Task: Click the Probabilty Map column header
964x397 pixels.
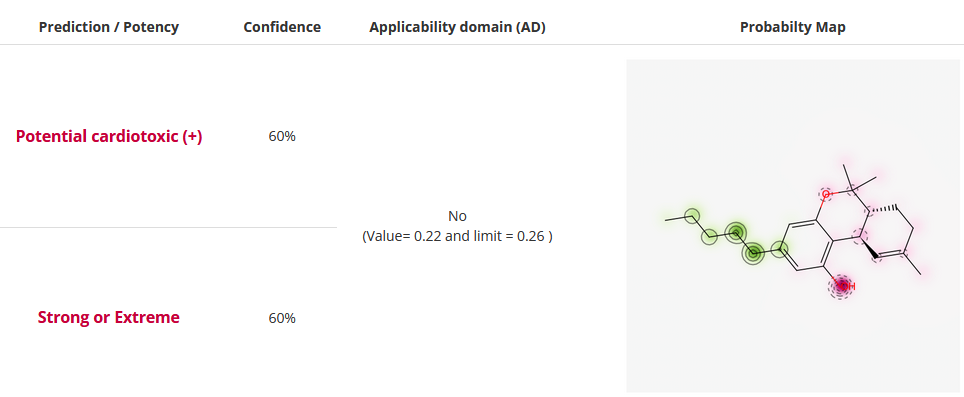Action: [792, 27]
